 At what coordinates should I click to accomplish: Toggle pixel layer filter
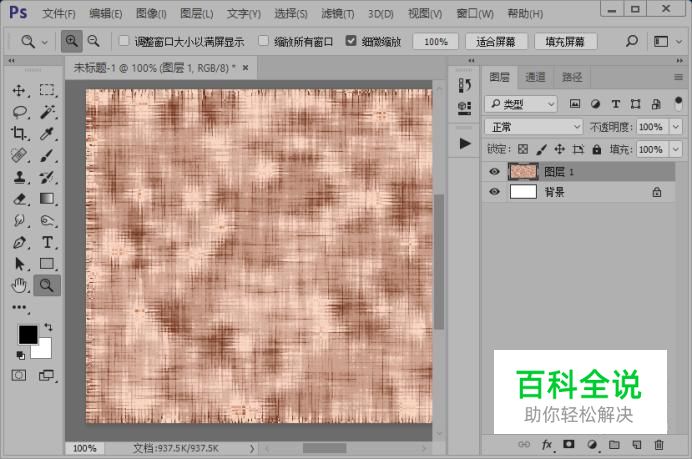click(x=575, y=104)
